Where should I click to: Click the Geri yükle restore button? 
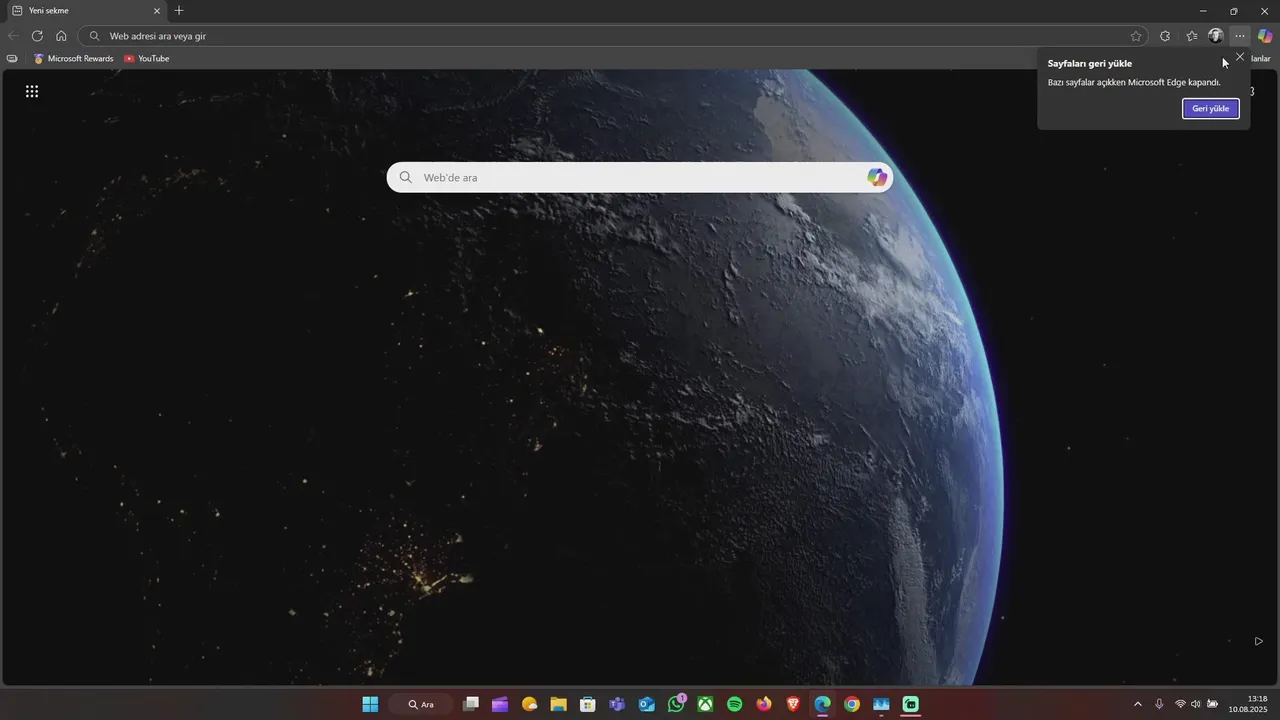click(x=1210, y=108)
